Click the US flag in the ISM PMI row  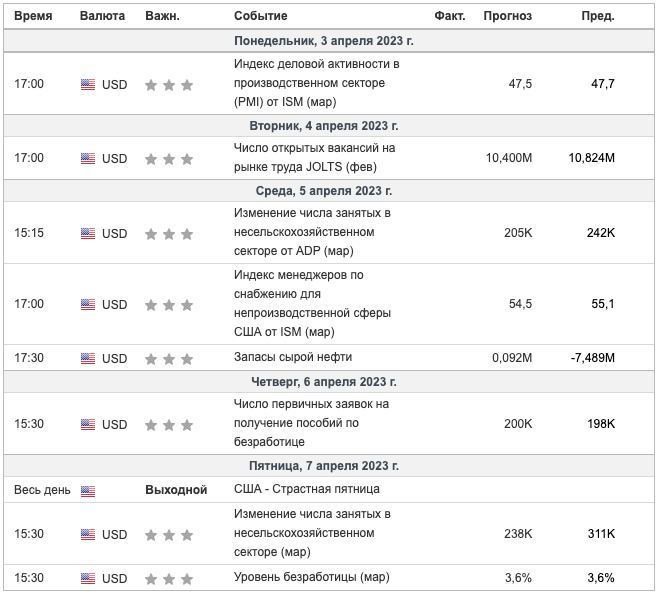click(88, 85)
